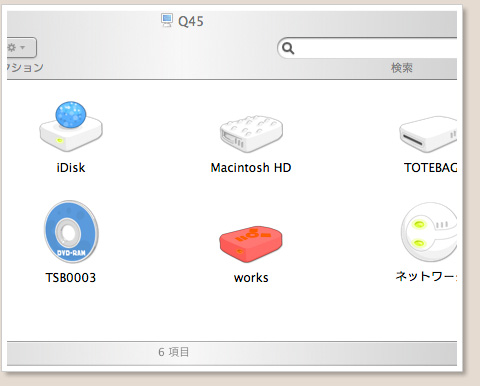
Task: Select the TSB0003 DVD-RAM disc icon
Action: (x=71, y=232)
